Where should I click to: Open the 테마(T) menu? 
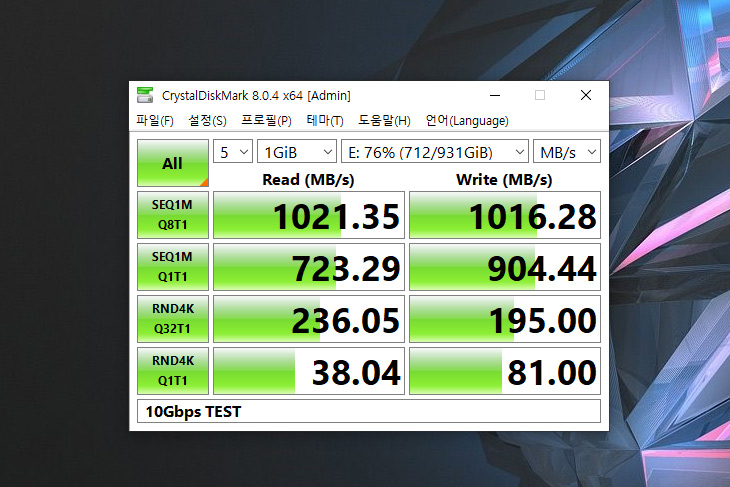(x=325, y=121)
